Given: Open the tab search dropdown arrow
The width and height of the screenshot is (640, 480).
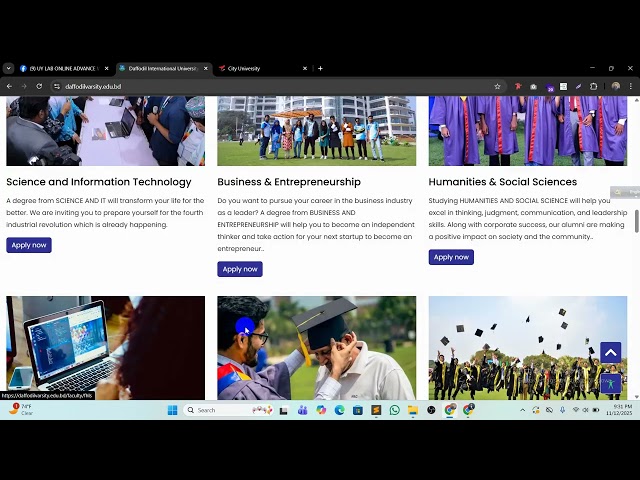Looking at the screenshot, I should click(x=9, y=69).
